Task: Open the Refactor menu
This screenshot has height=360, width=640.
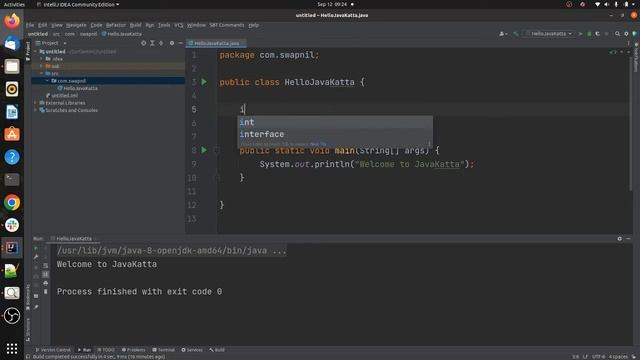Action: [x=116, y=25]
